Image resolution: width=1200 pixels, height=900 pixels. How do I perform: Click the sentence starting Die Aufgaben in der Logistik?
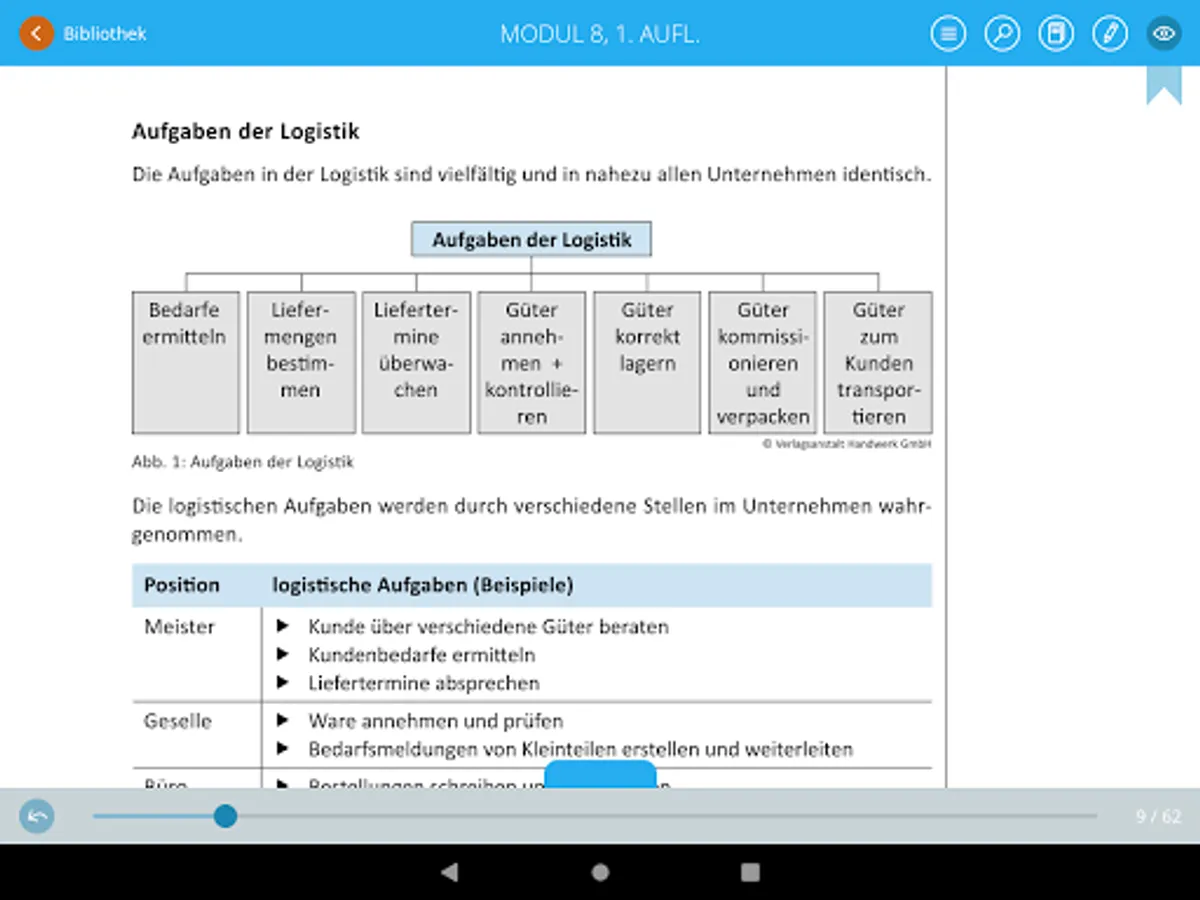[x=531, y=174]
